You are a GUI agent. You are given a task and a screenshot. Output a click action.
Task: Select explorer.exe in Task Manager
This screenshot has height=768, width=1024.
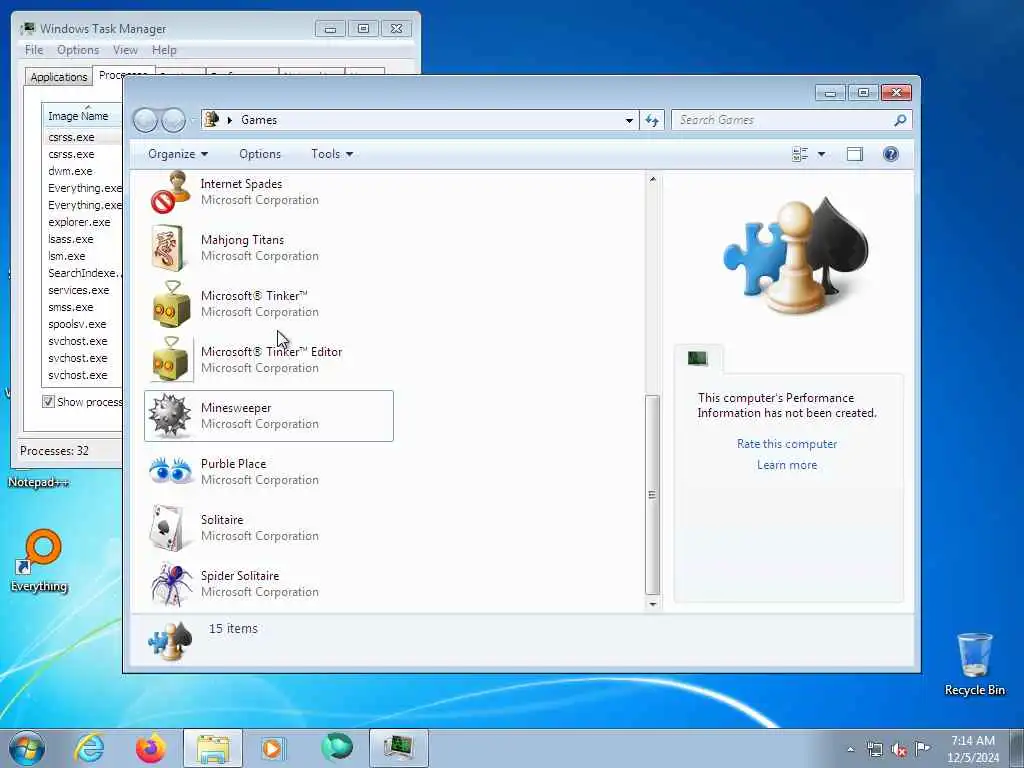pyautogui.click(x=79, y=222)
